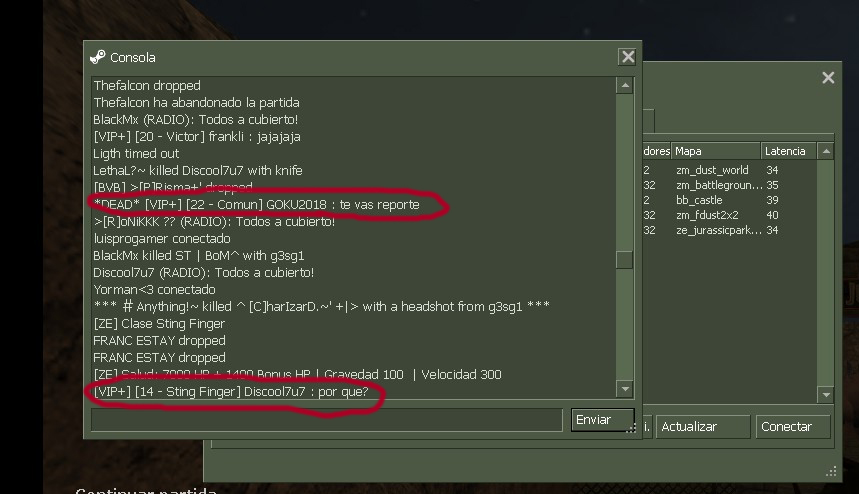Click the console scrollbar thumb

(625, 260)
